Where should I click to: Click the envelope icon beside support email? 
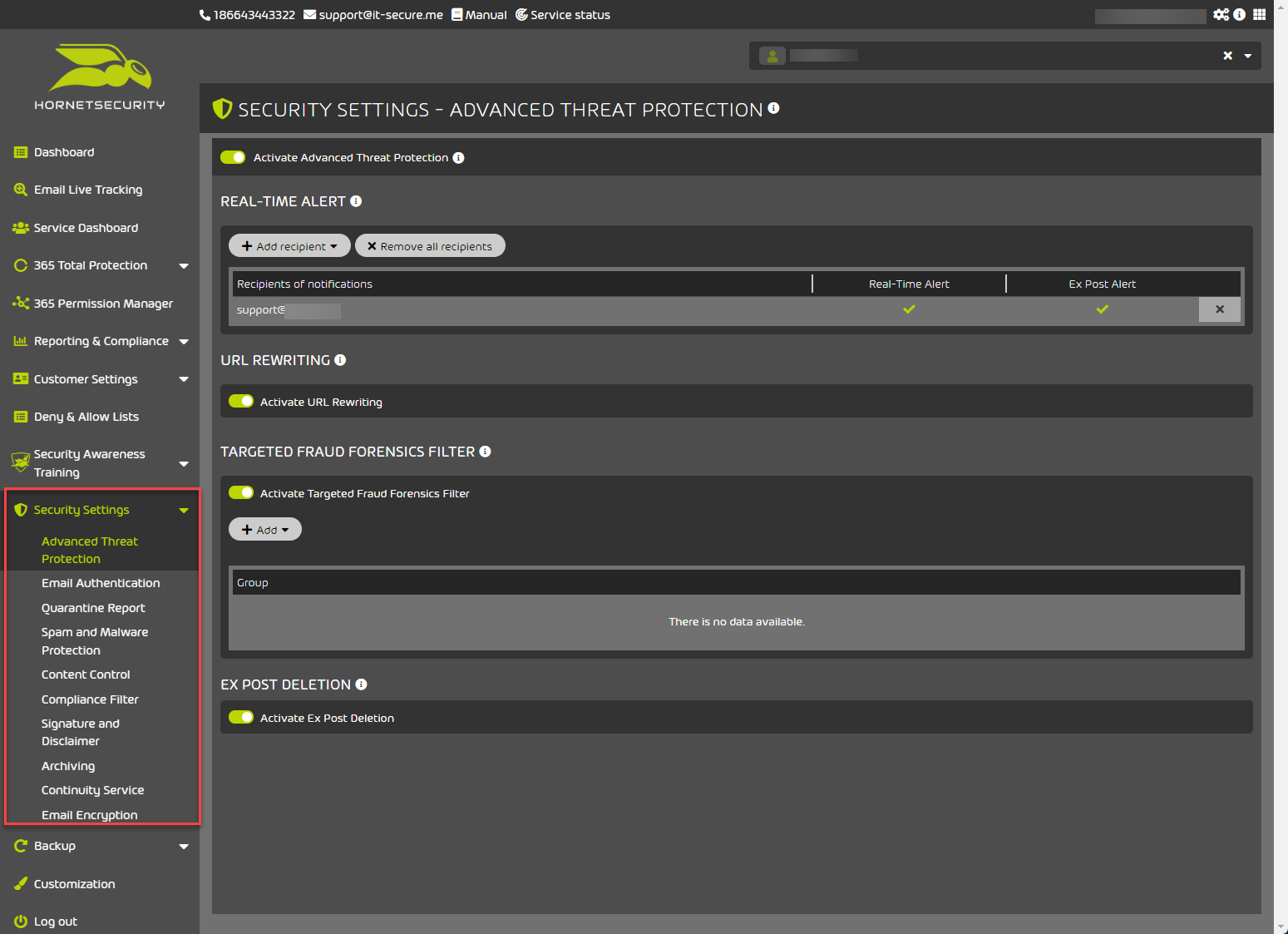coord(309,15)
